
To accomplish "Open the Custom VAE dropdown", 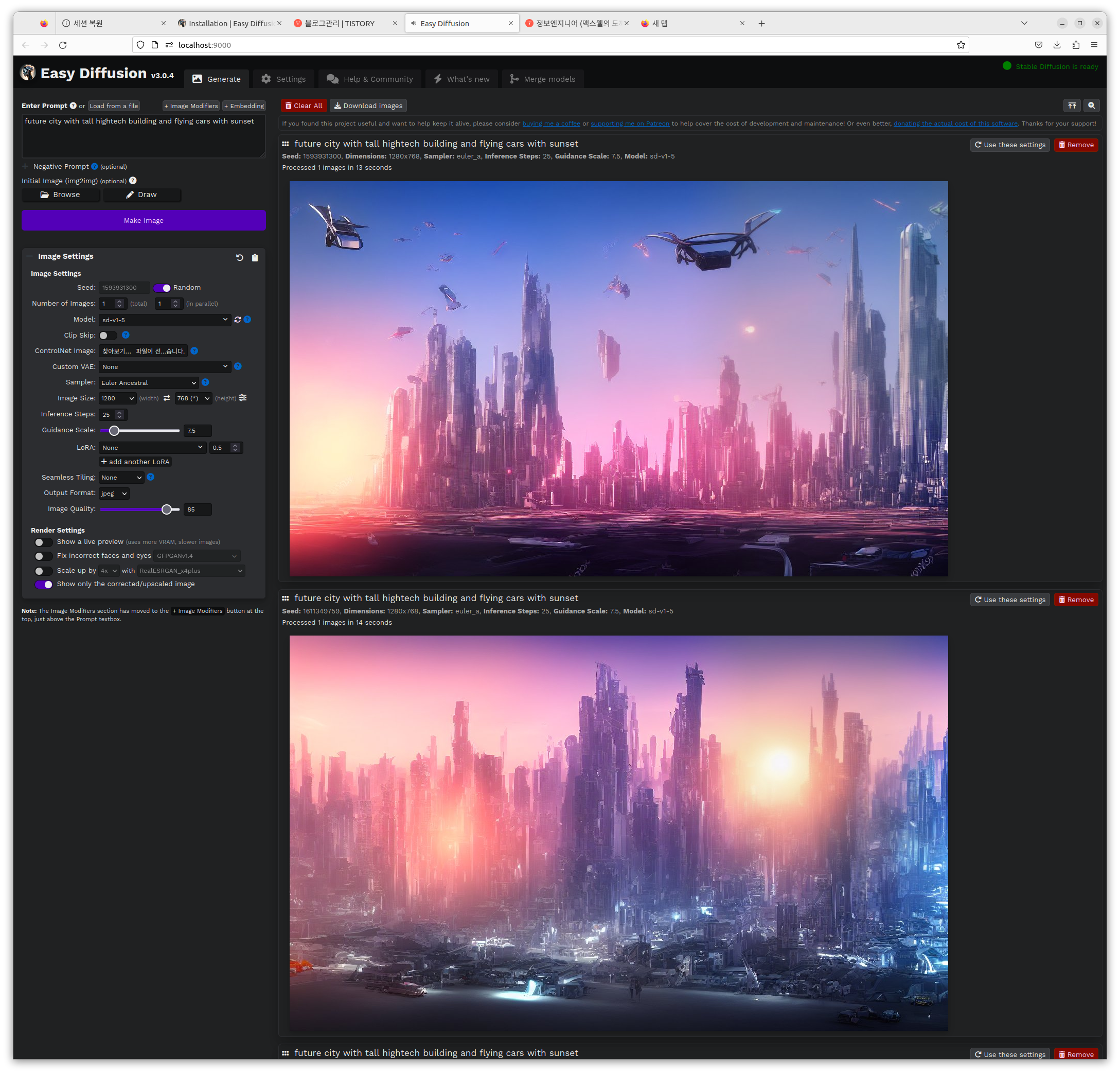I will (x=165, y=367).
